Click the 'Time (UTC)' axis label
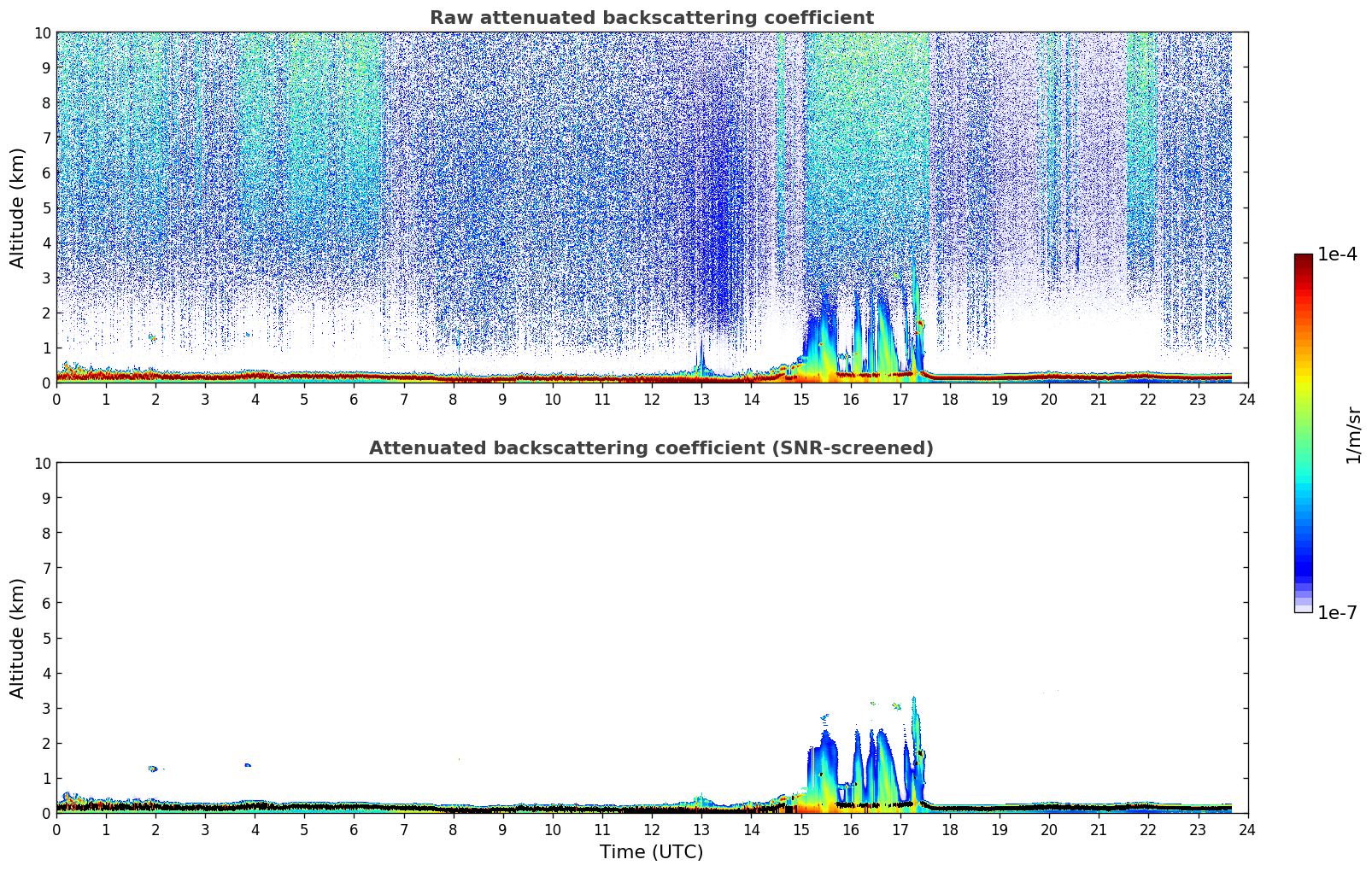1372x871 pixels. (651, 852)
